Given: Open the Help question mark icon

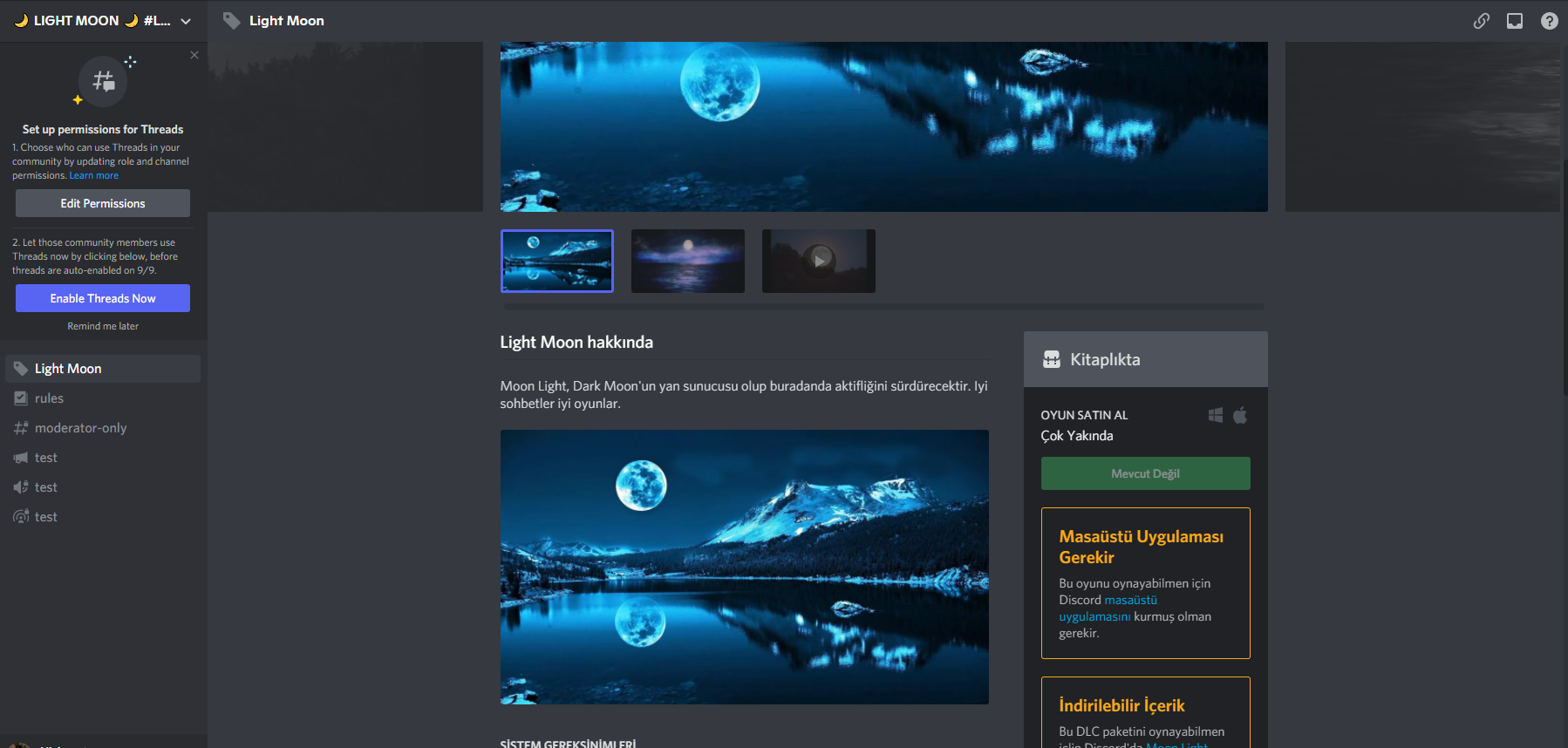Looking at the screenshot, I should (1550, 21).
